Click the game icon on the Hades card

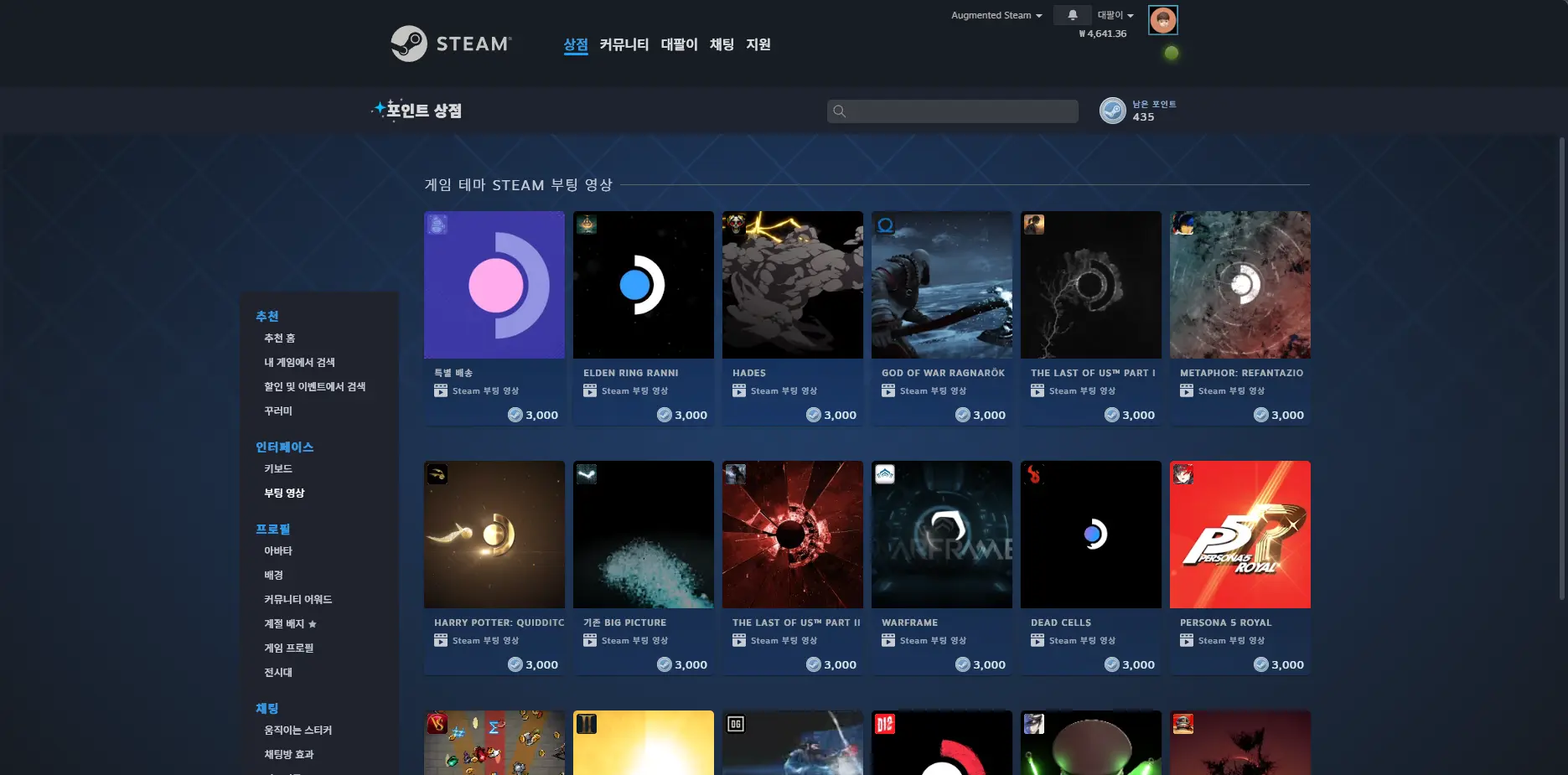click(x=736, y=225)
